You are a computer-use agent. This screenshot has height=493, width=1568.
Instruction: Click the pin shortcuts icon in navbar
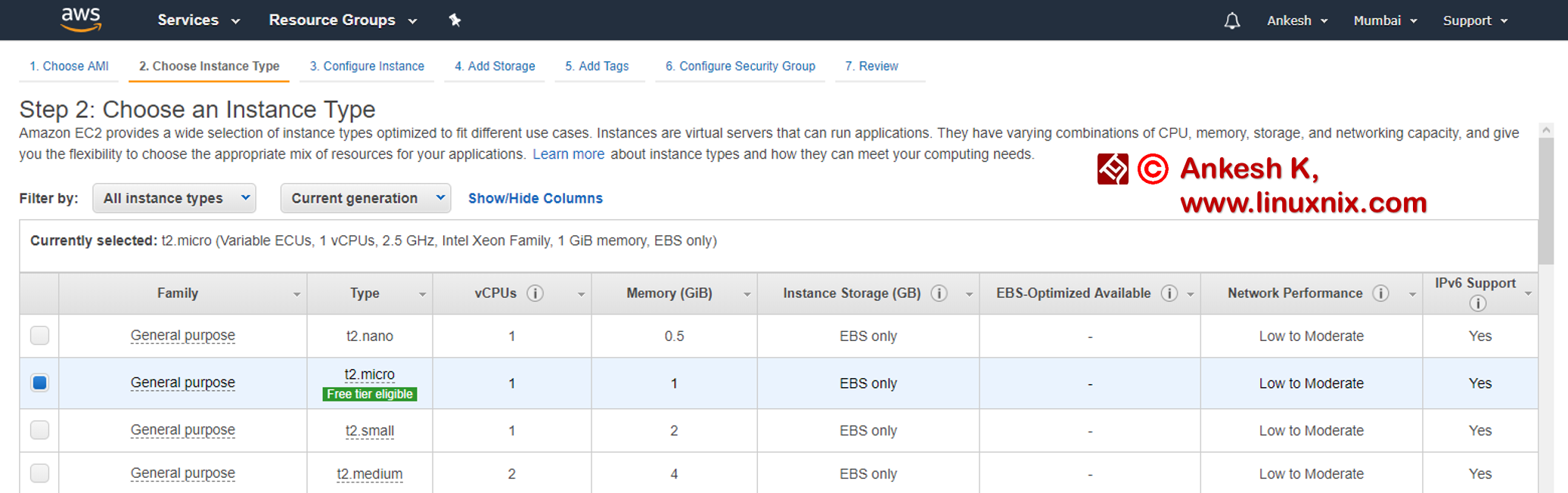point(455,20)
